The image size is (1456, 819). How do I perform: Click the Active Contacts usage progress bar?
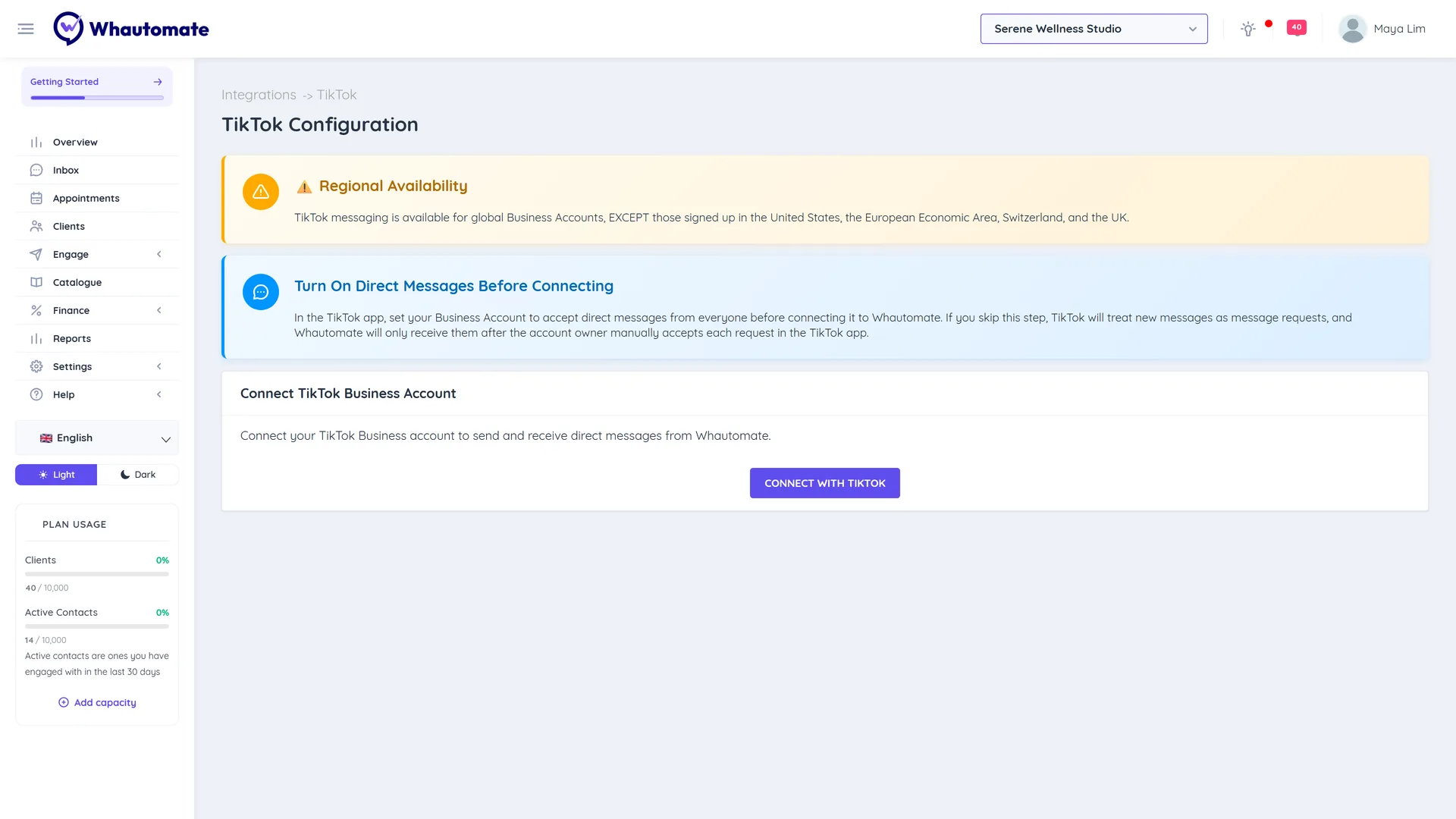(97, 626)
